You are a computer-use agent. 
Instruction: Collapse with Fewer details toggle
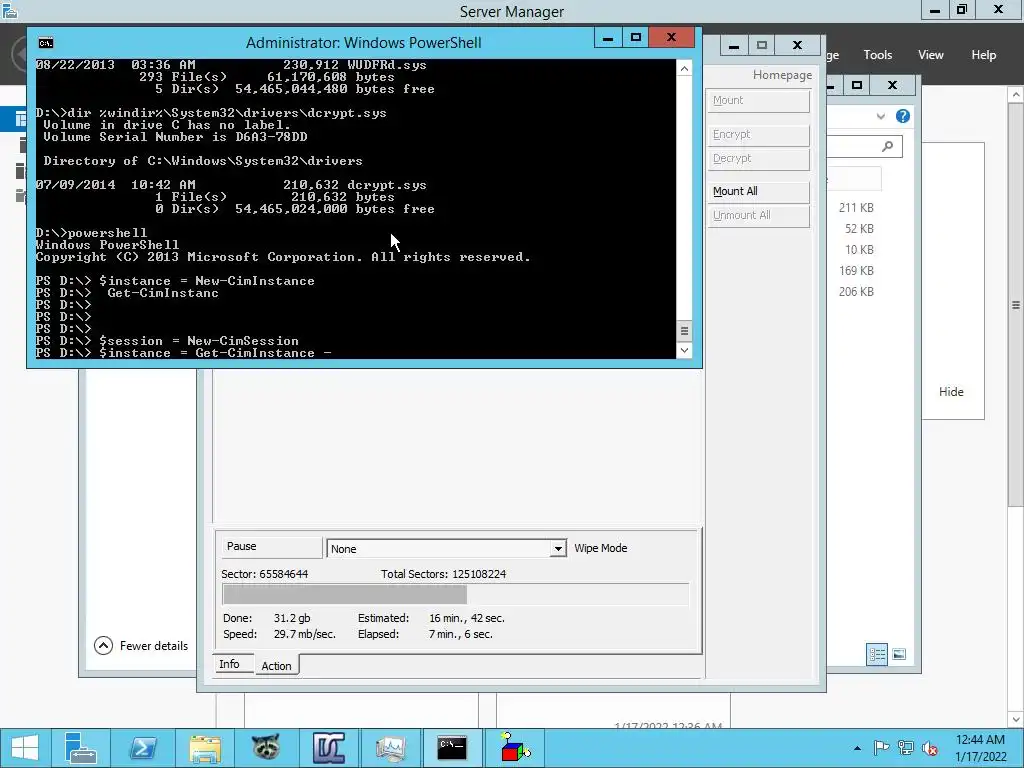tap(141, 646)
